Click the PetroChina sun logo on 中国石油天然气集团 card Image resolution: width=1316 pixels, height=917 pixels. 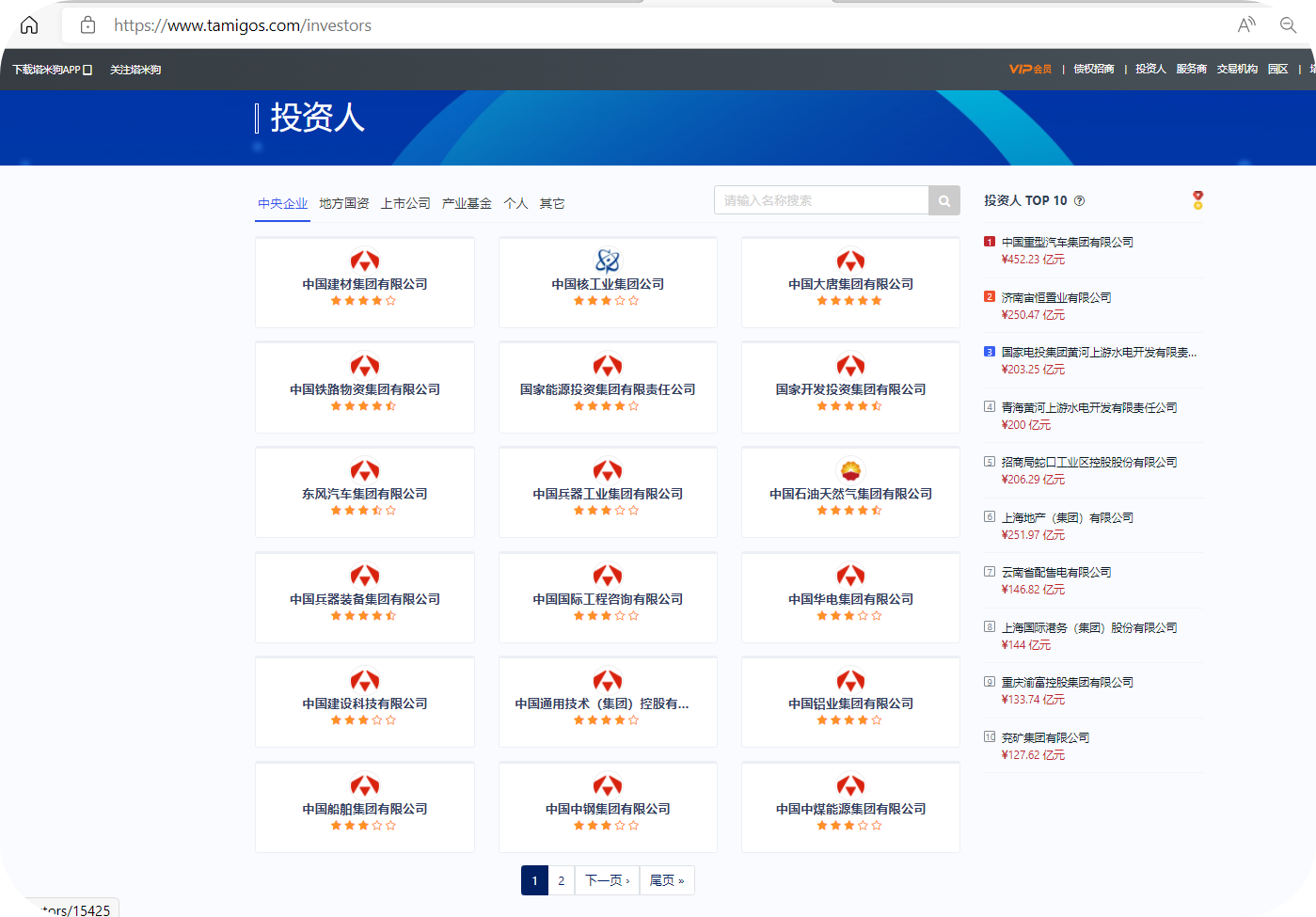[850, 470]
